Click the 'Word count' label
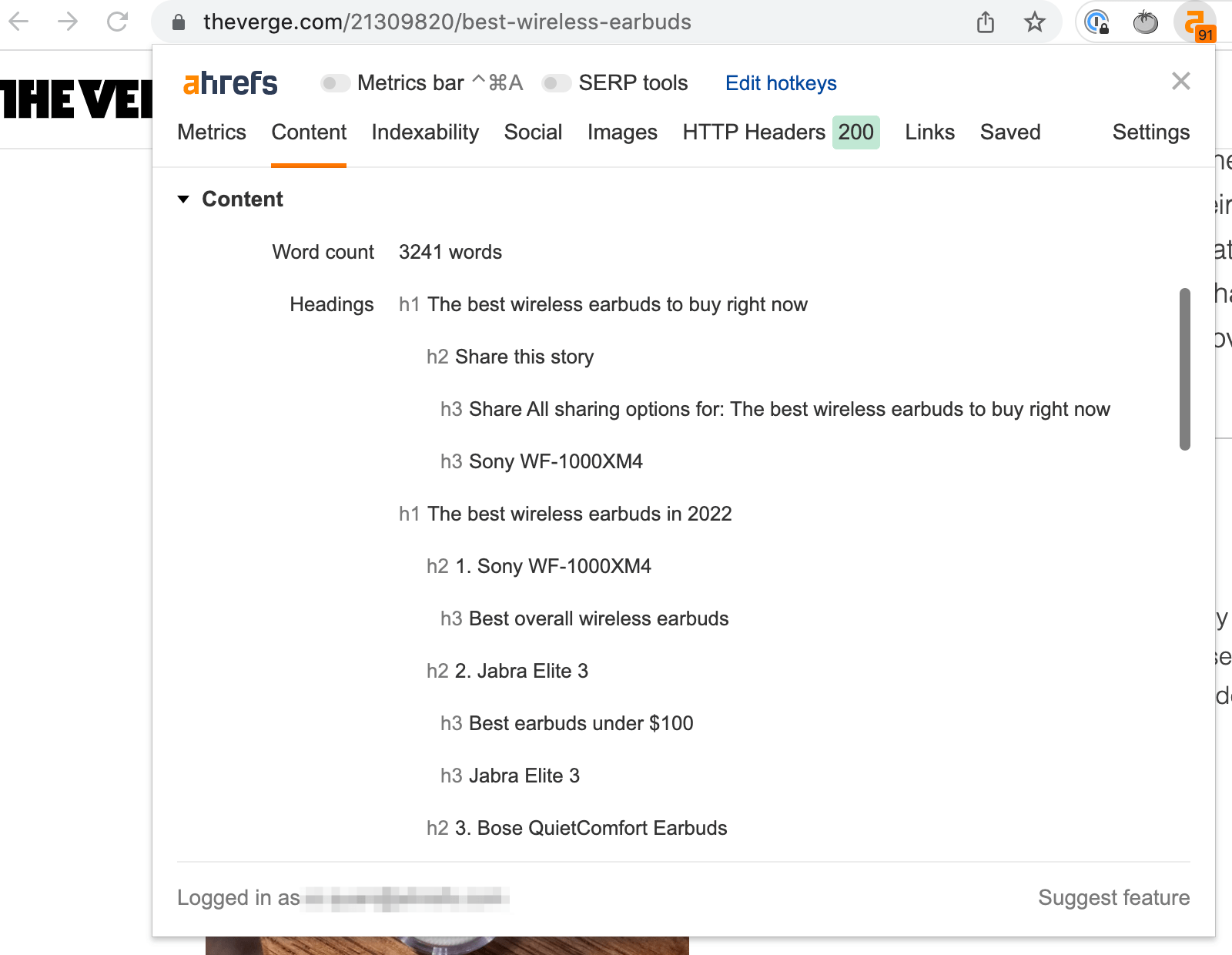Screen dimensions: 1232x955 [x=323, y=253]
